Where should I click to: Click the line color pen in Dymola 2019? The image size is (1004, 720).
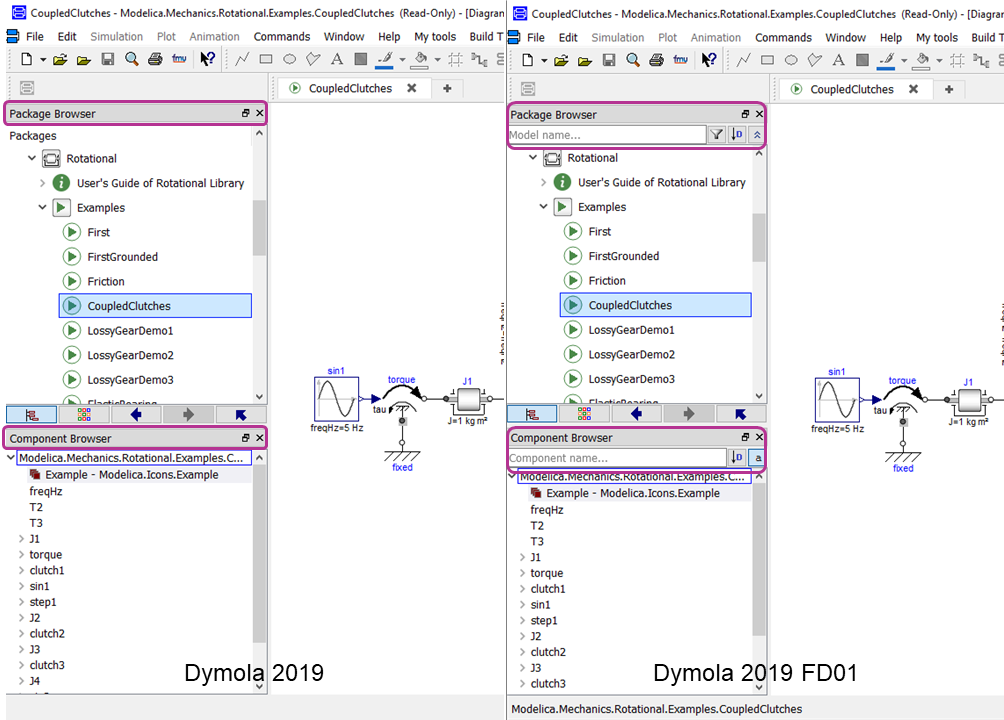[385, 60]
